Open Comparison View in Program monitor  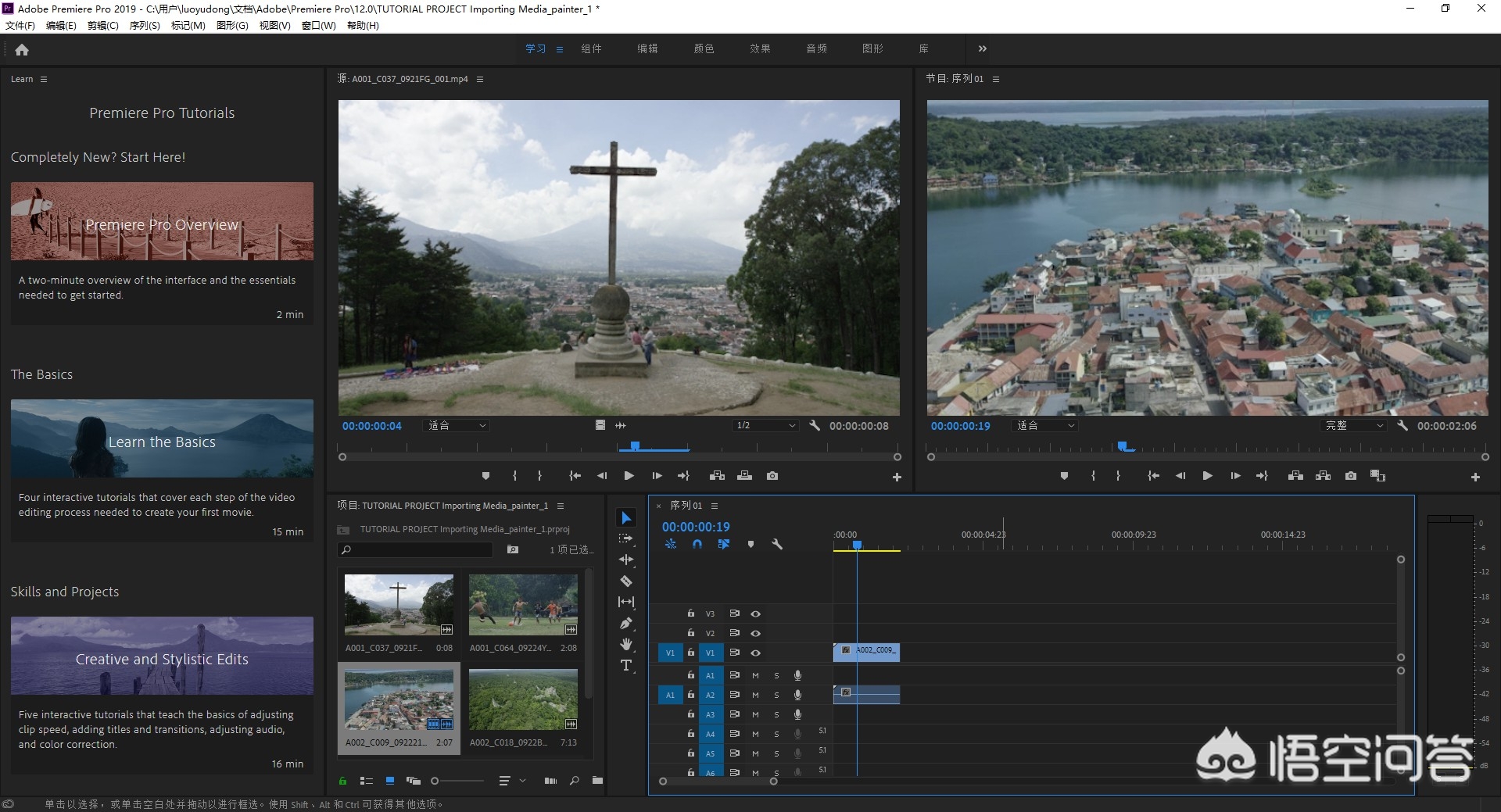[x=1378, y=476]
